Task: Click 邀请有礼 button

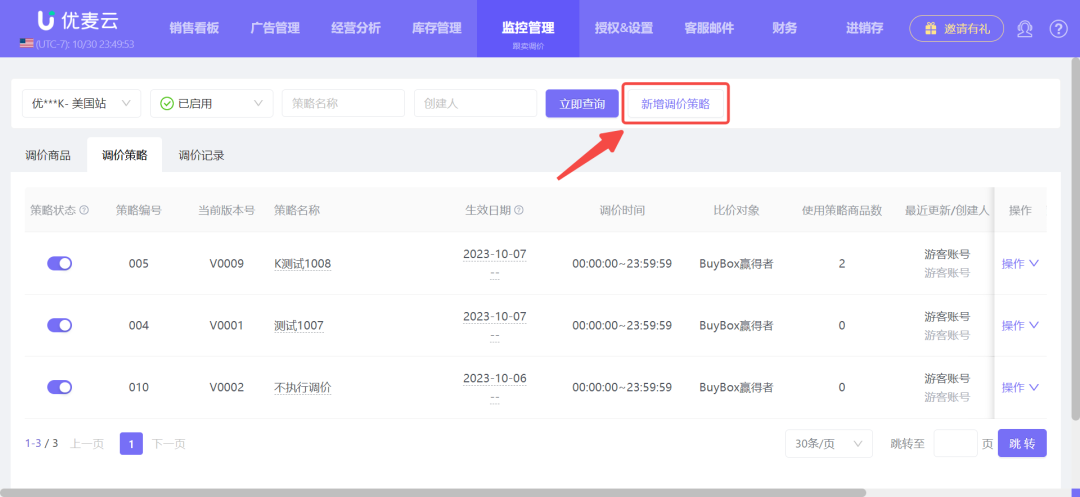Action: click(957, 28)
